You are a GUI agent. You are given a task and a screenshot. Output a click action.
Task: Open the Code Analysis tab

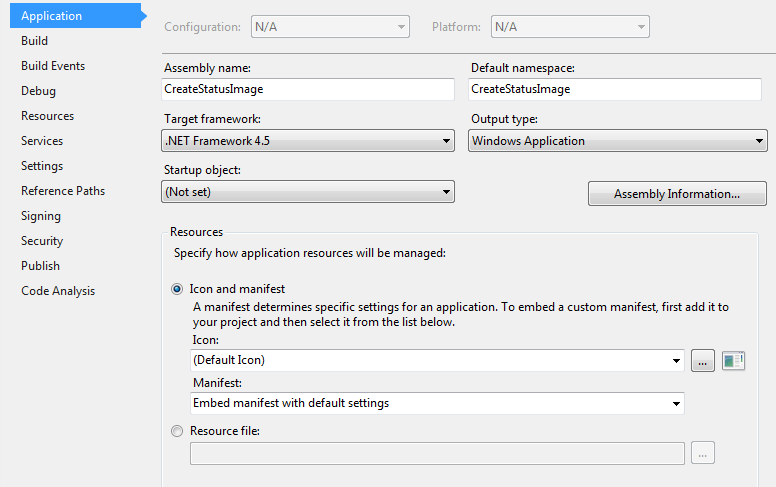tap(58, 291)
